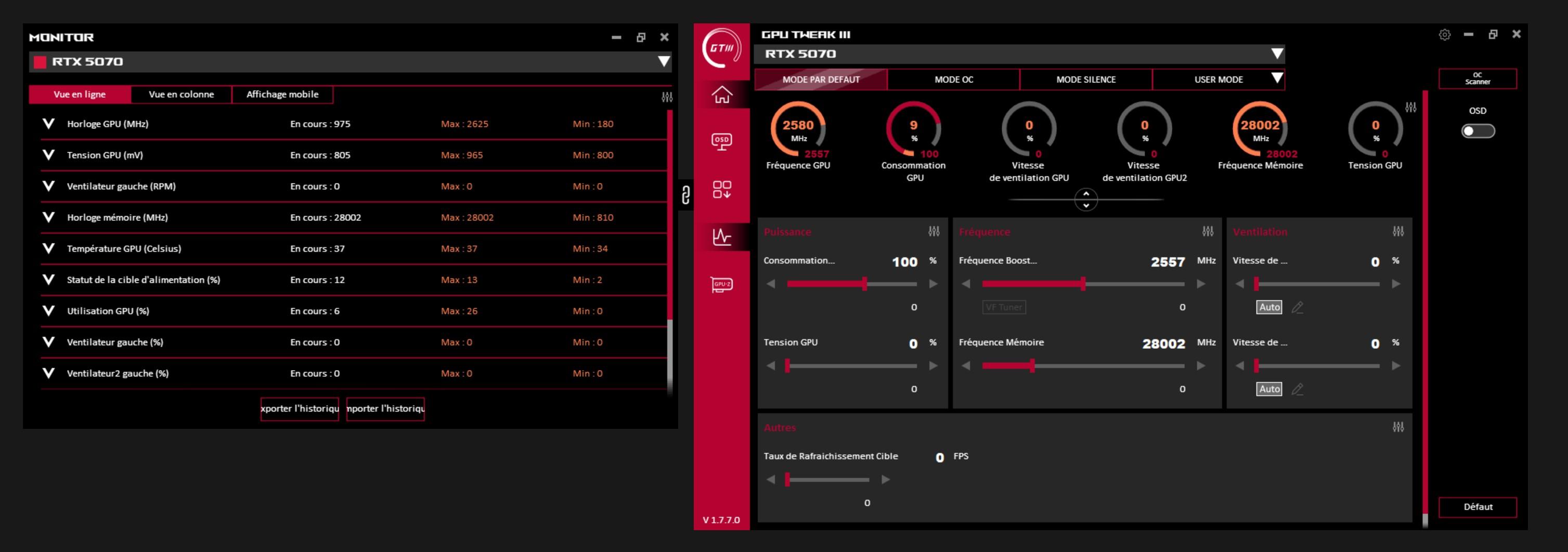The width and height of the screenshot is (1568, 552).
Task: Select the MODE OC profile tab
Action: point(953,80)
